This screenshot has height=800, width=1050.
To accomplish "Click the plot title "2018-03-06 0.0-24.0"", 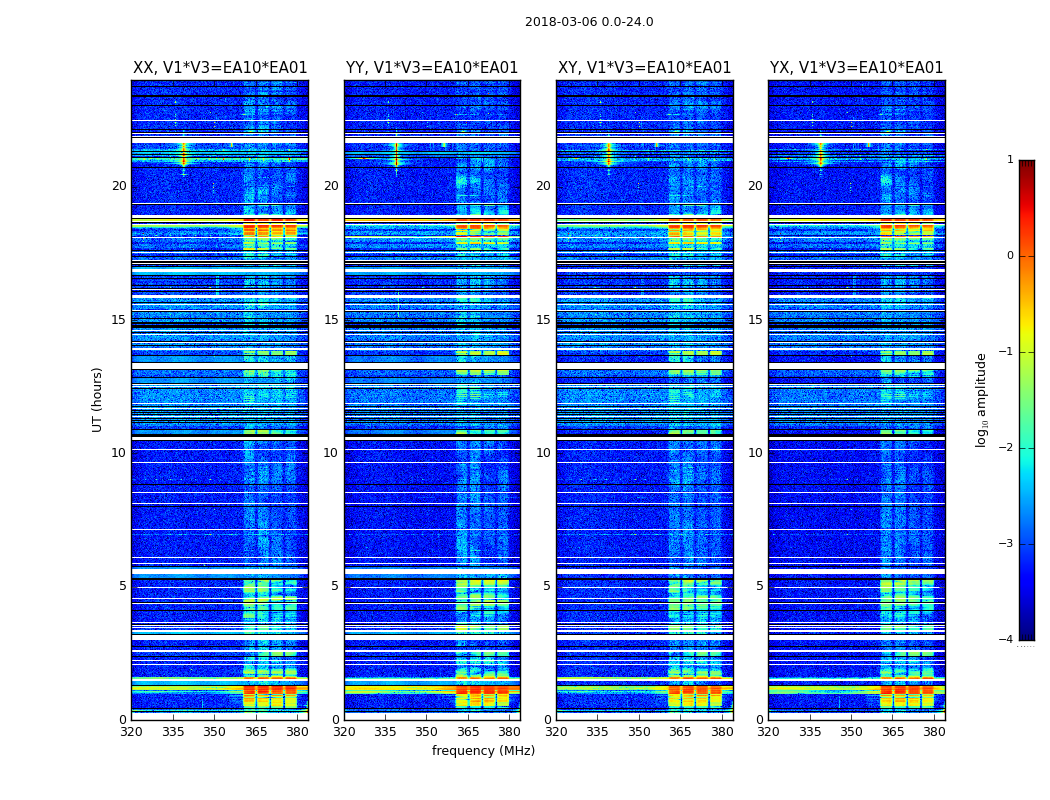I will 589,21.
